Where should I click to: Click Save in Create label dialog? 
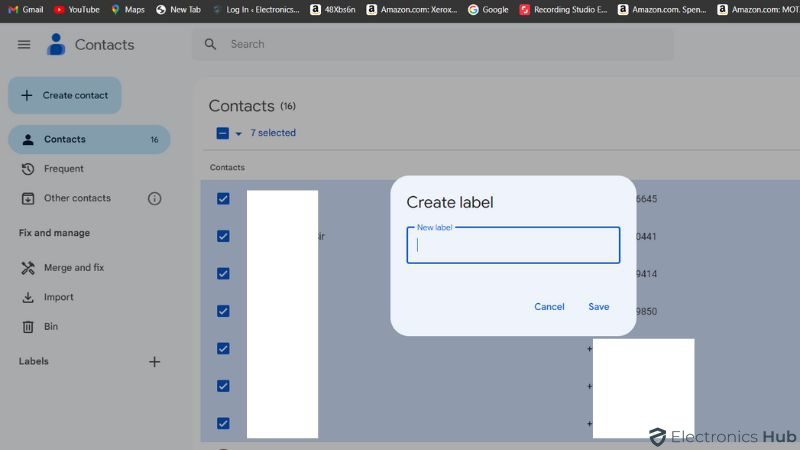pos(598,307)
